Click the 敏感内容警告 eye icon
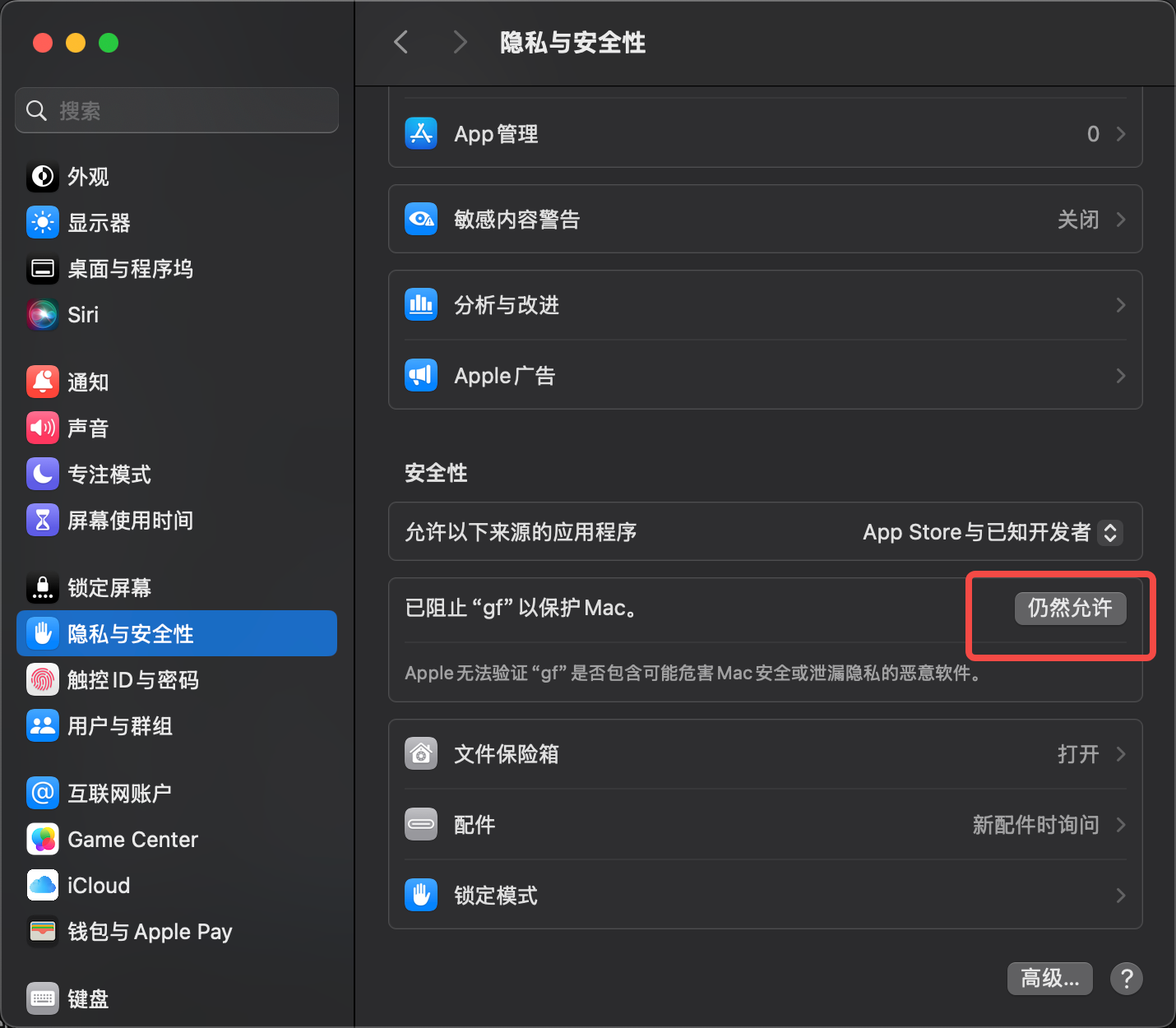The width and height of the screenshot is (1176, 1028). [x=421, y=219]
